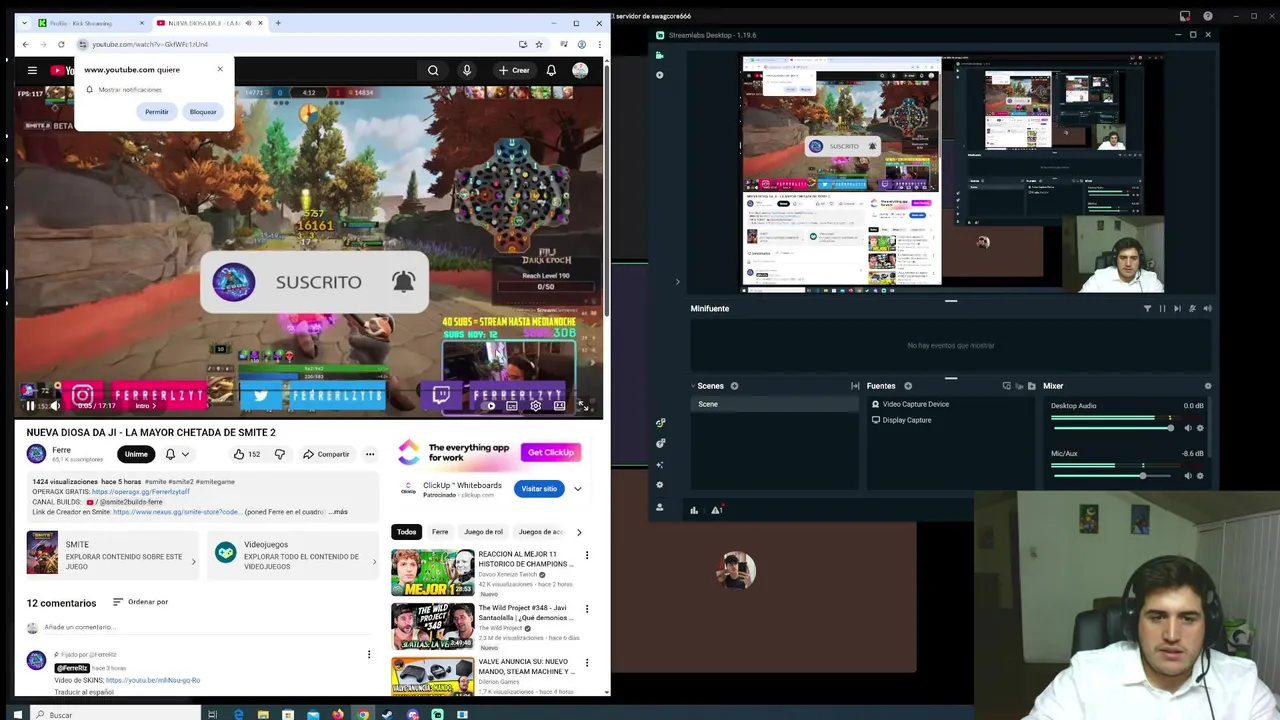Expand description with ...más
1280x720 pixels.
[x=338, y=512]
